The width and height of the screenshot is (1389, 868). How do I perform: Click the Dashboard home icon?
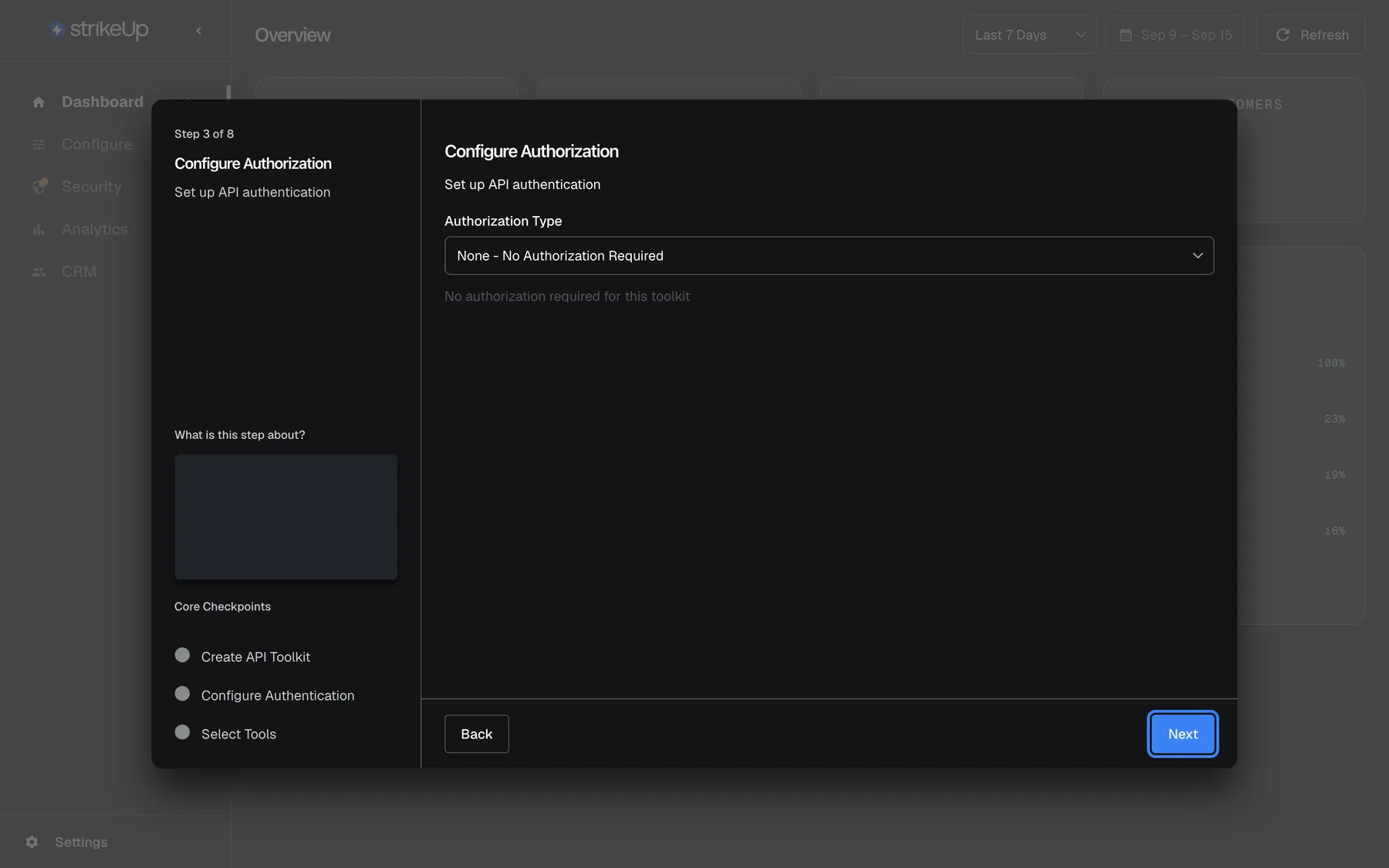coord(39,102)
